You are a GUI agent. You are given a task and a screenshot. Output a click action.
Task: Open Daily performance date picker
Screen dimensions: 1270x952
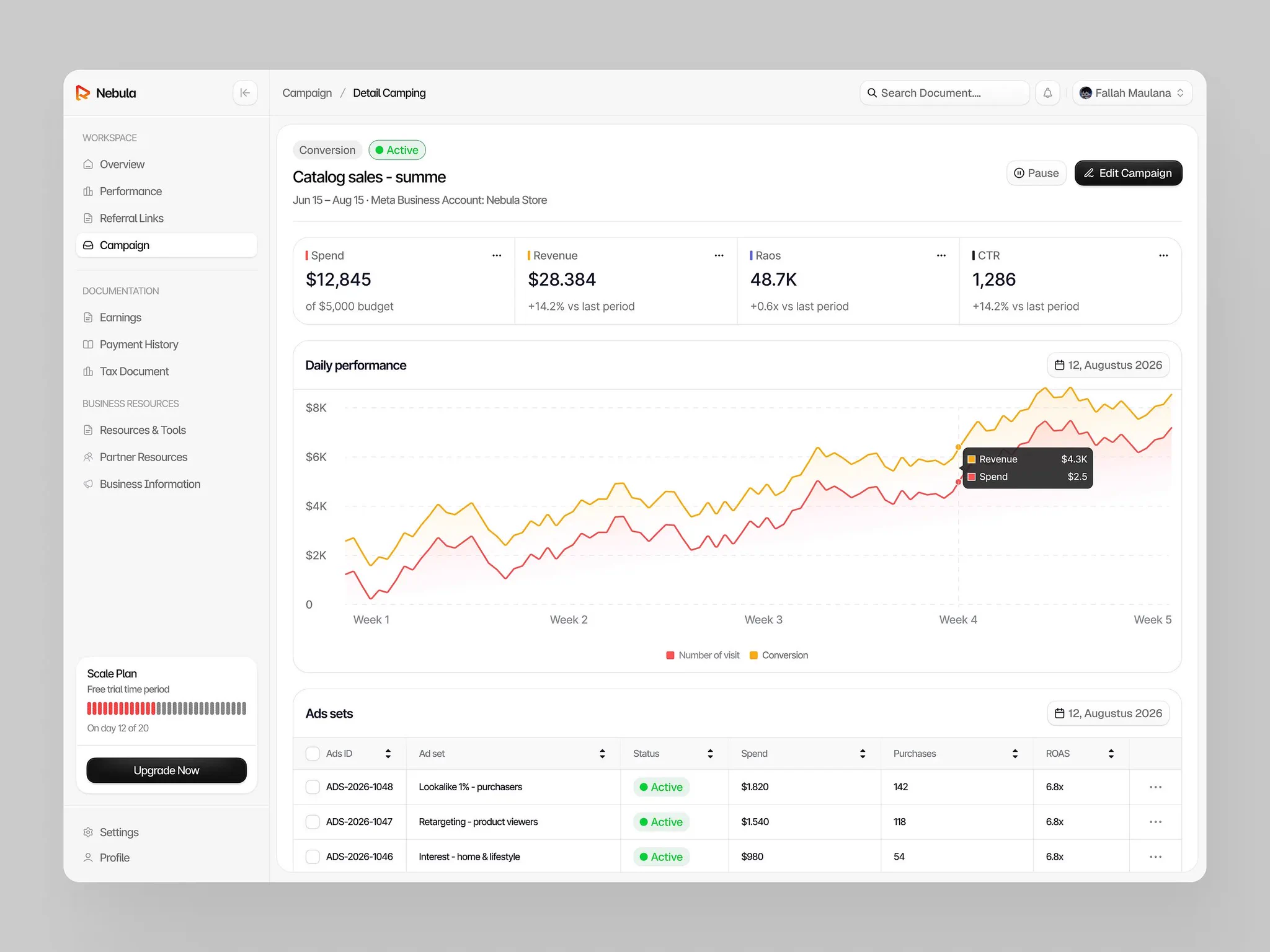(x=1108, y=365)
